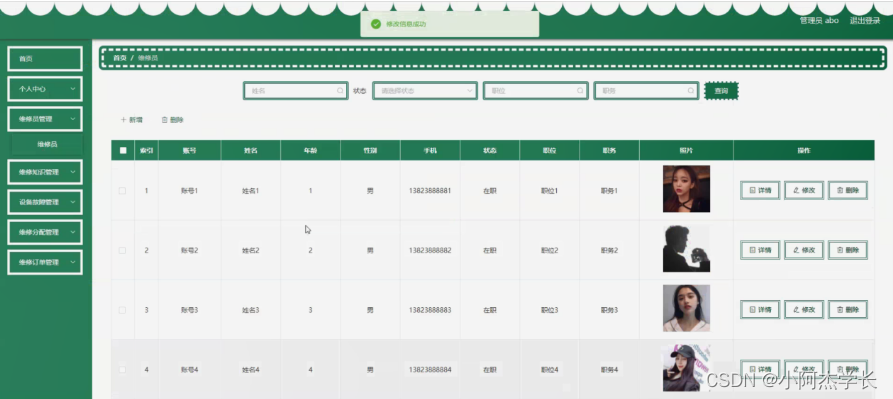Click 修改 for the 账号3 row
Image resolution: width=893 pixels, height=399 pixels.
804,310
